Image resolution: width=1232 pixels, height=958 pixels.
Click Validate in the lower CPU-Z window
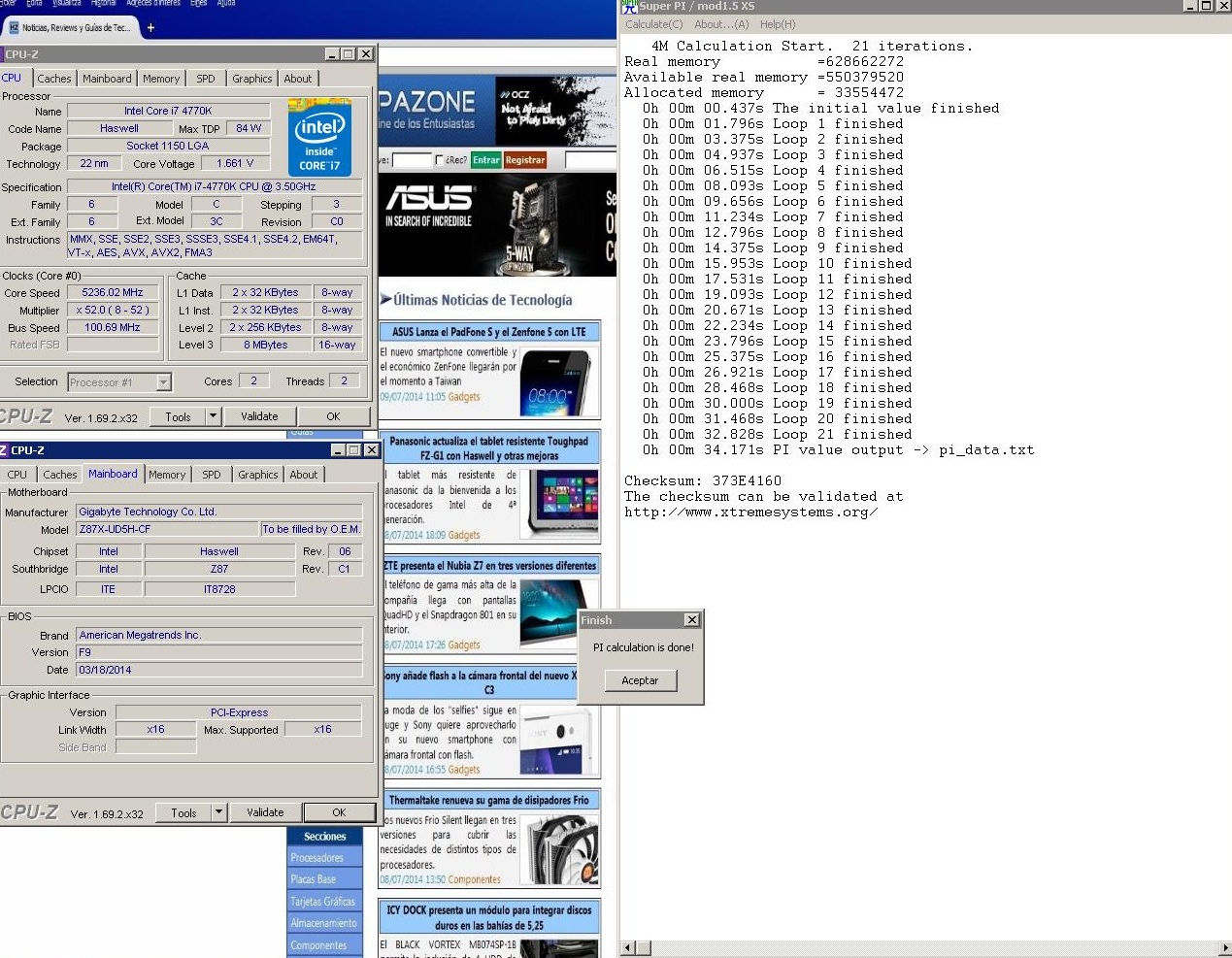click(x=265, y=812)
